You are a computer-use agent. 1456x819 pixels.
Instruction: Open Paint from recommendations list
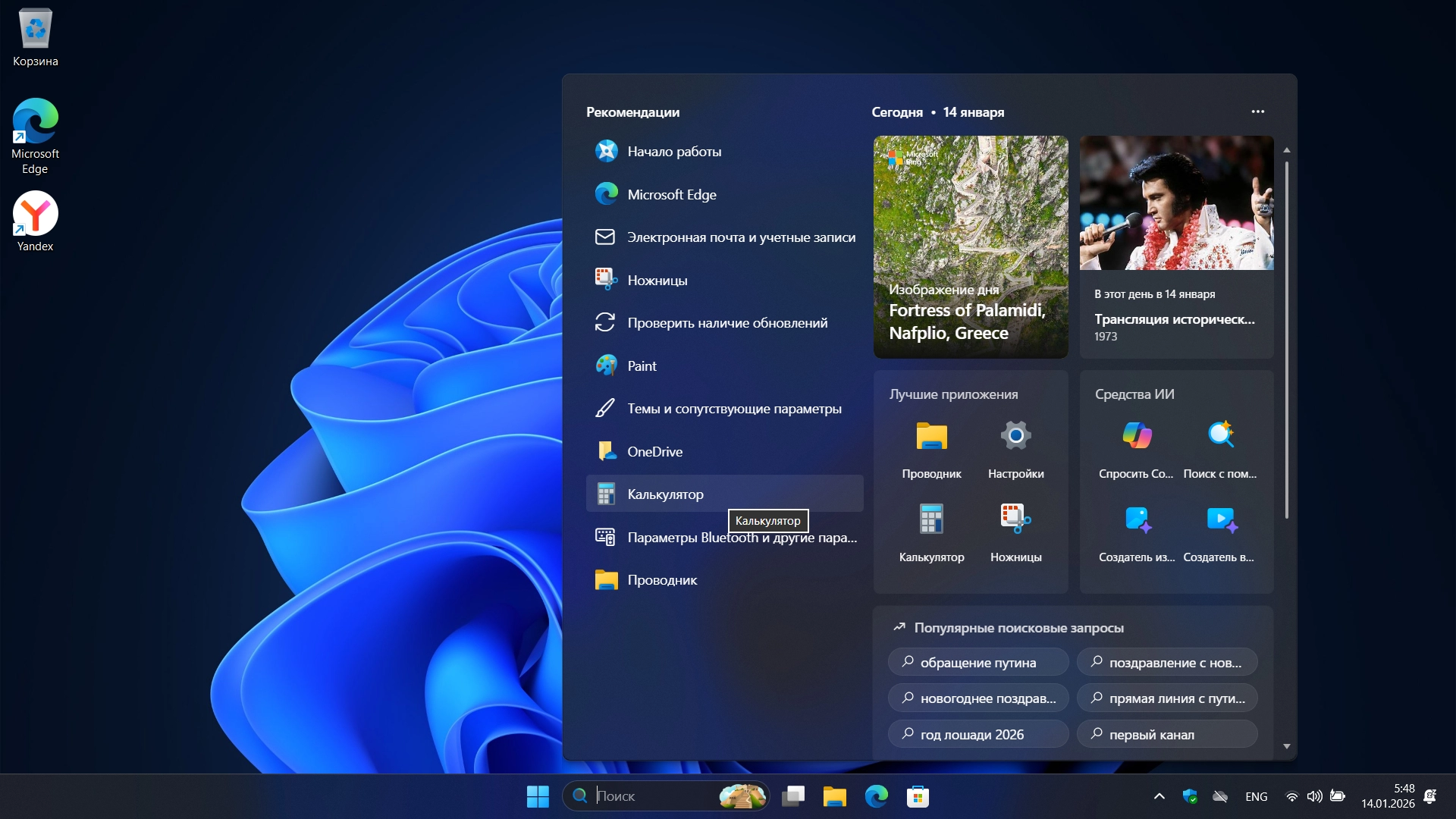(x=642, y=366)
